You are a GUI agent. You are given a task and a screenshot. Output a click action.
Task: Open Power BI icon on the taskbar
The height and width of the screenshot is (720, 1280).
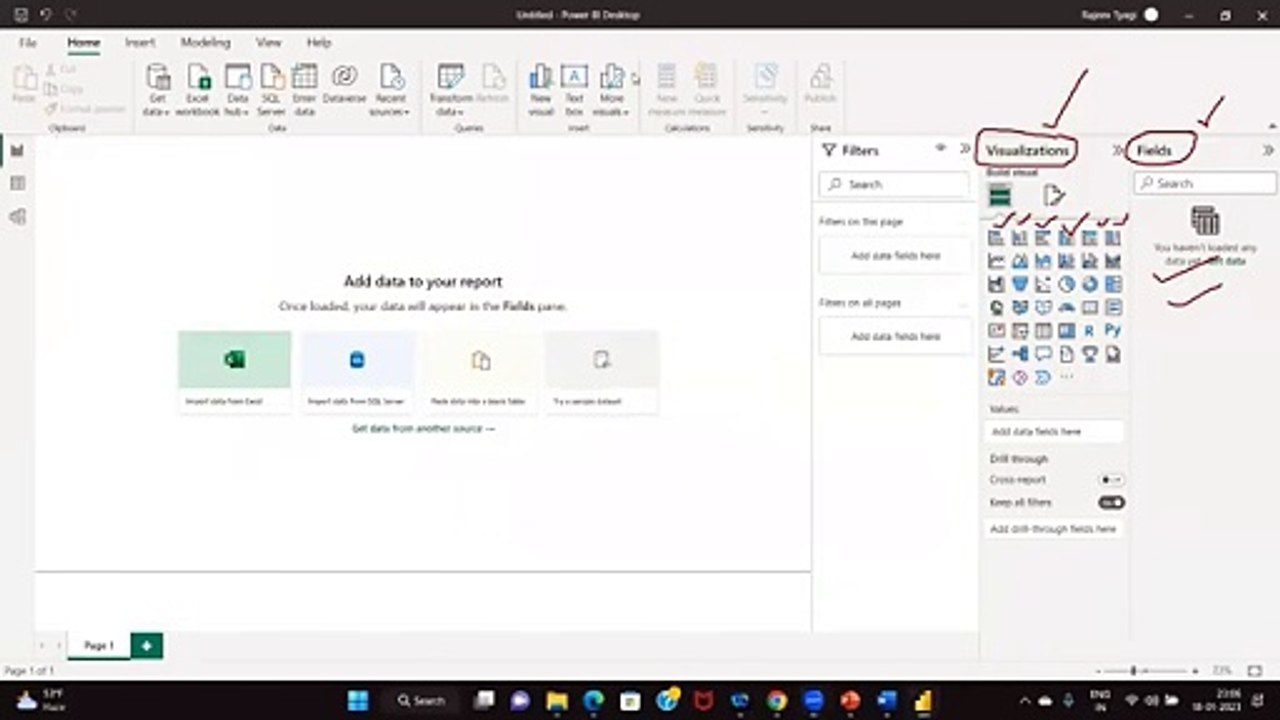click(923, 701)
